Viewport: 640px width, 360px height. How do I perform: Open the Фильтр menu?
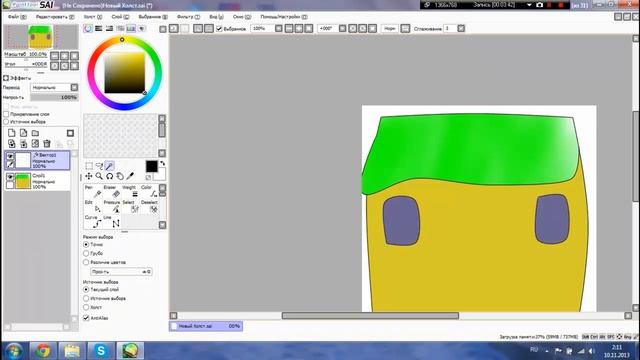(188, 17)
